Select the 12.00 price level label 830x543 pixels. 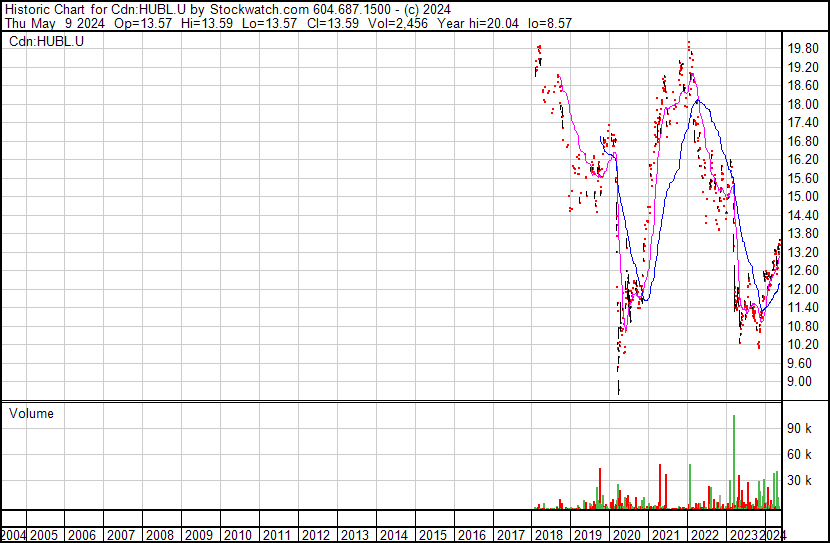coord(804,289)
